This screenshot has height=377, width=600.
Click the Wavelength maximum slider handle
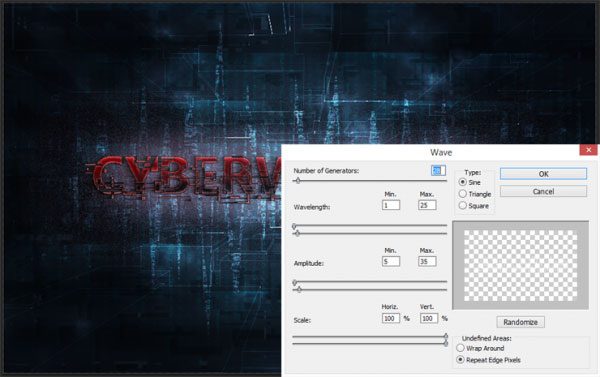pos(297,233)
